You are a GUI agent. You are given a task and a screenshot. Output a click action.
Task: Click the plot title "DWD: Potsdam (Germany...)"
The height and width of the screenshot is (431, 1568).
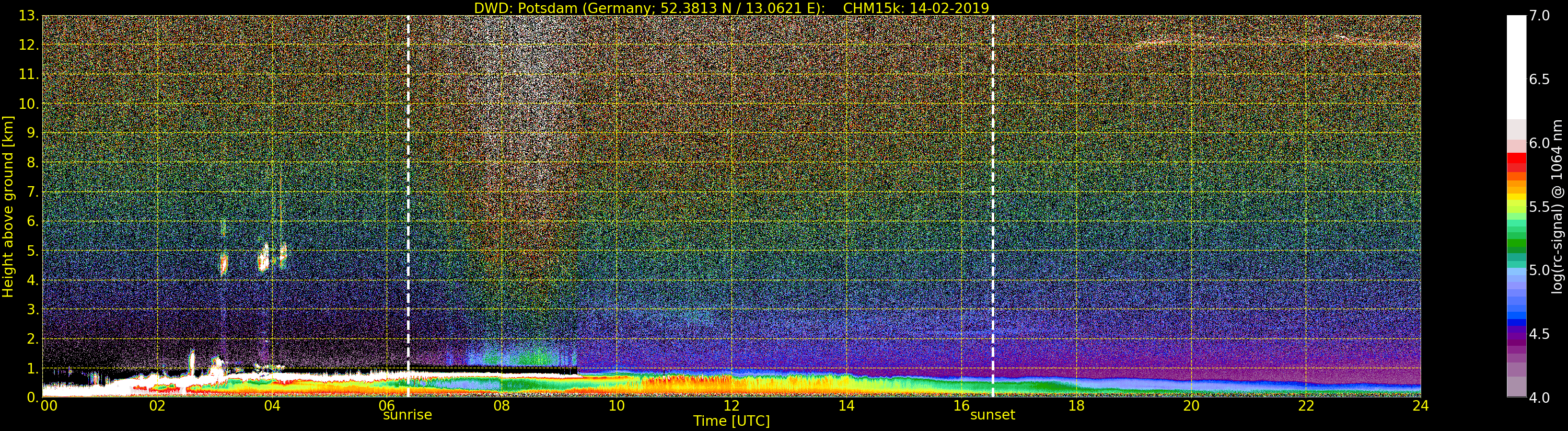coord(731,8)
